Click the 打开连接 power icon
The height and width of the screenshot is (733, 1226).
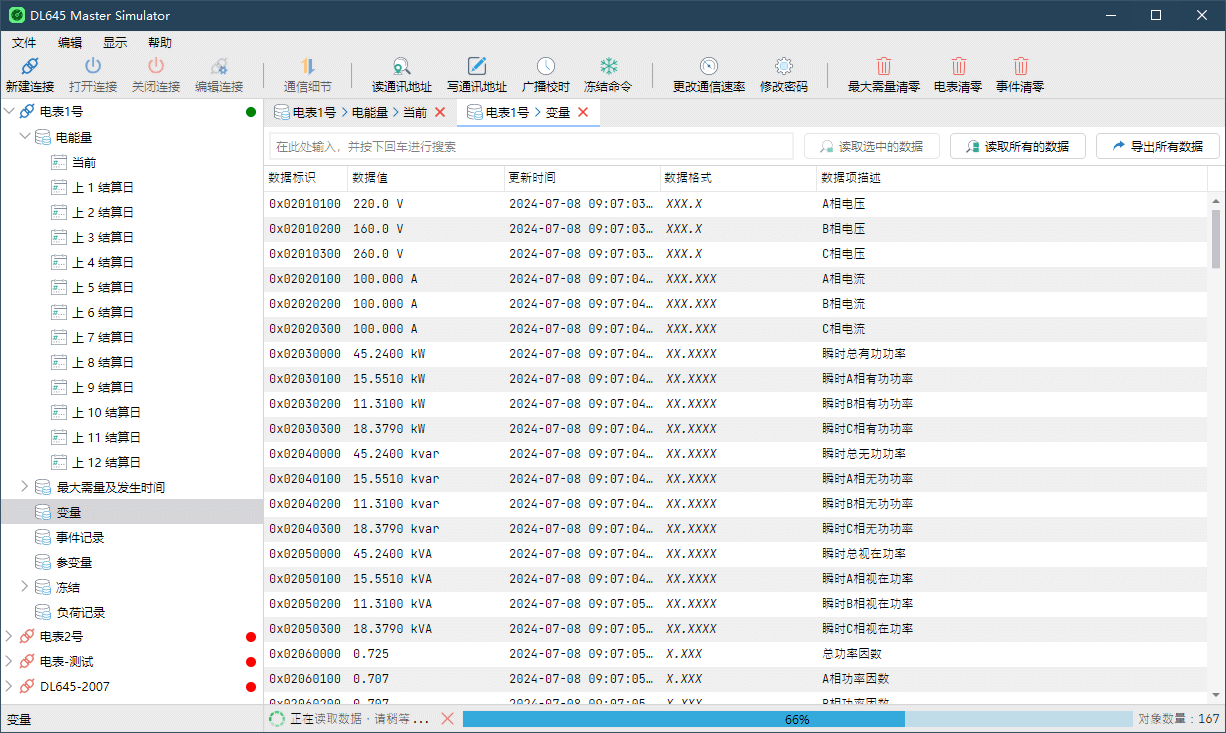[93, 66]
